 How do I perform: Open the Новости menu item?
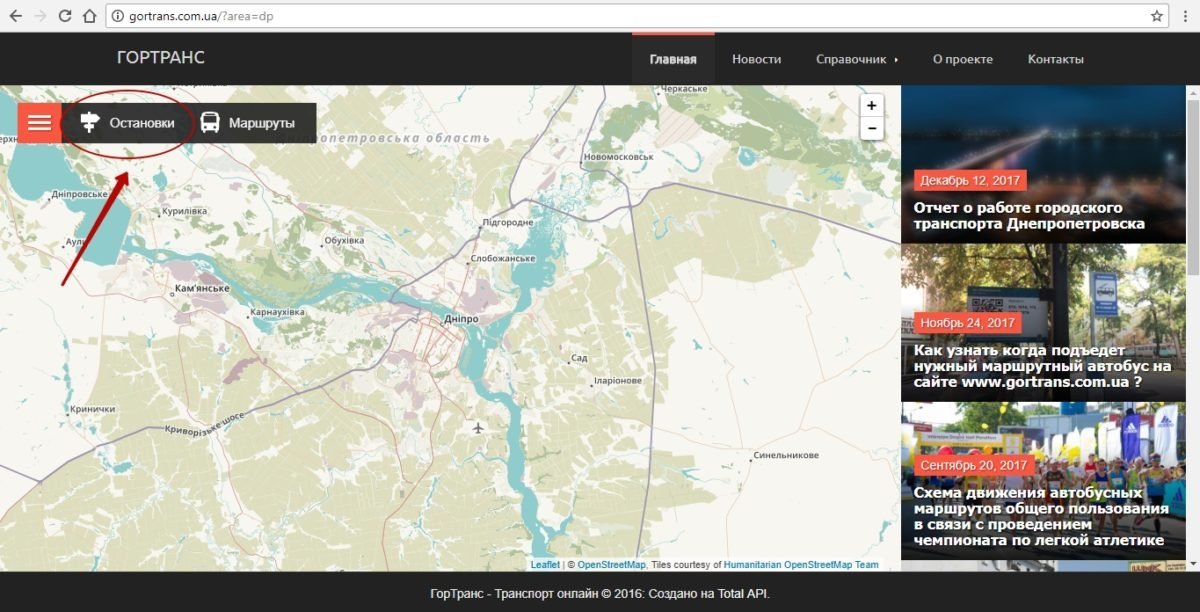pos(756,59)
